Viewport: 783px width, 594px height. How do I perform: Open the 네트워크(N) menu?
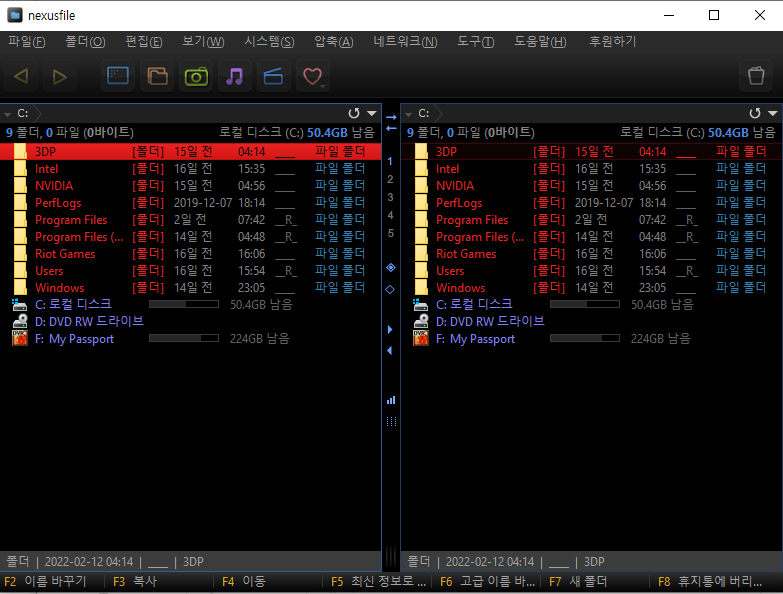(x=405, y=41)
